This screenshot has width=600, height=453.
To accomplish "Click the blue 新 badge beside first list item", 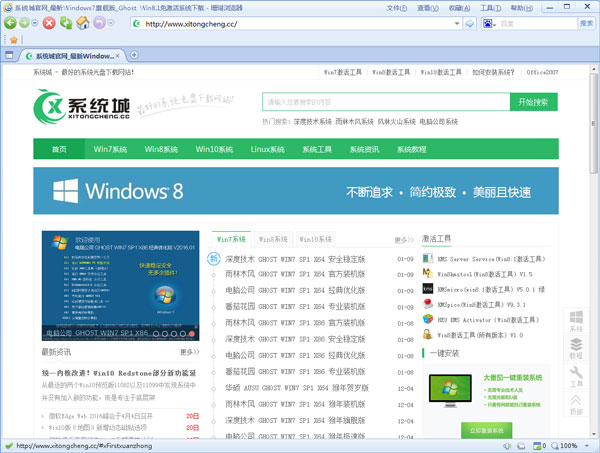I will pos(214,259).
